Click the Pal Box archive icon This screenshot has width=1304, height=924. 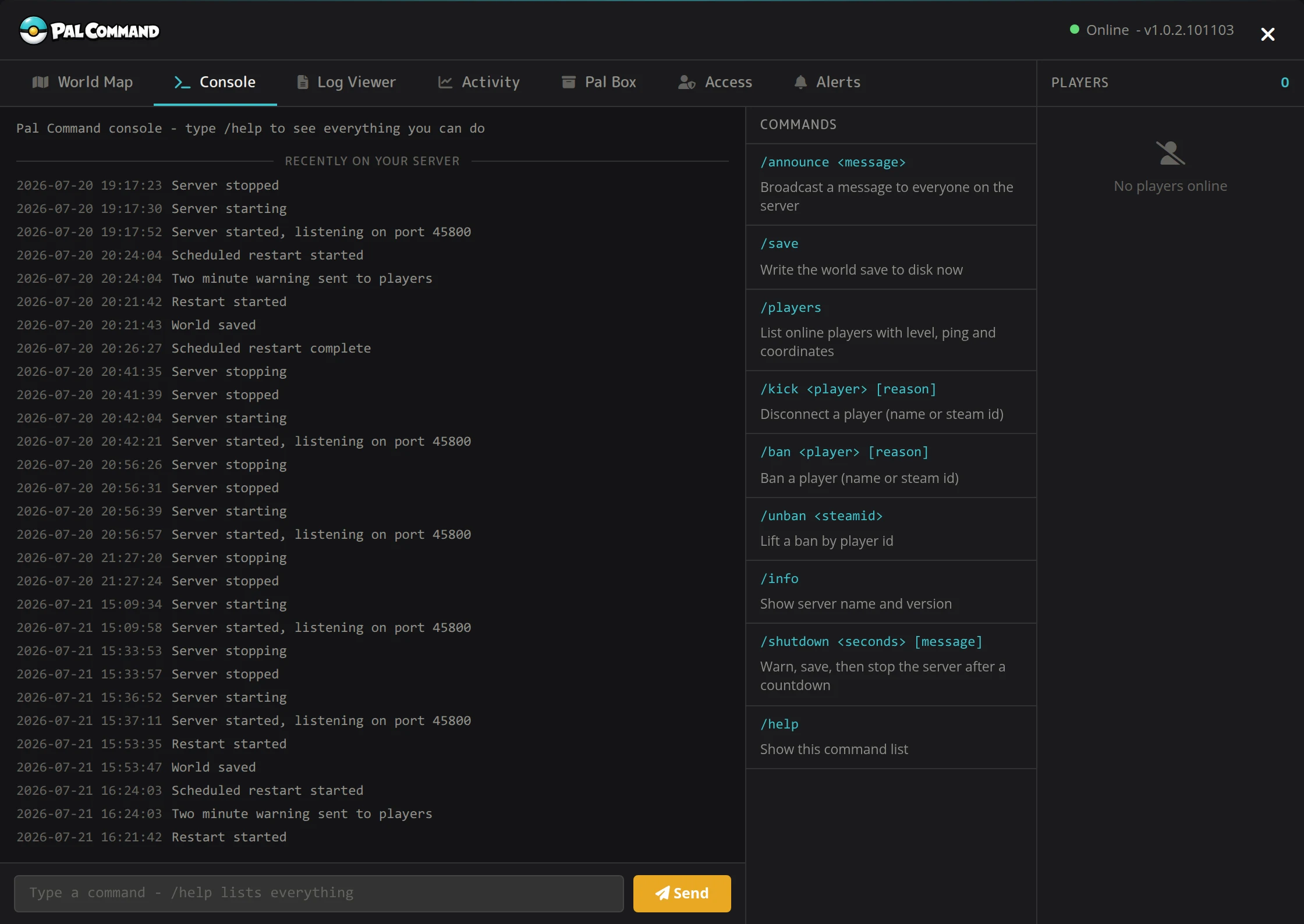(568, 82)
